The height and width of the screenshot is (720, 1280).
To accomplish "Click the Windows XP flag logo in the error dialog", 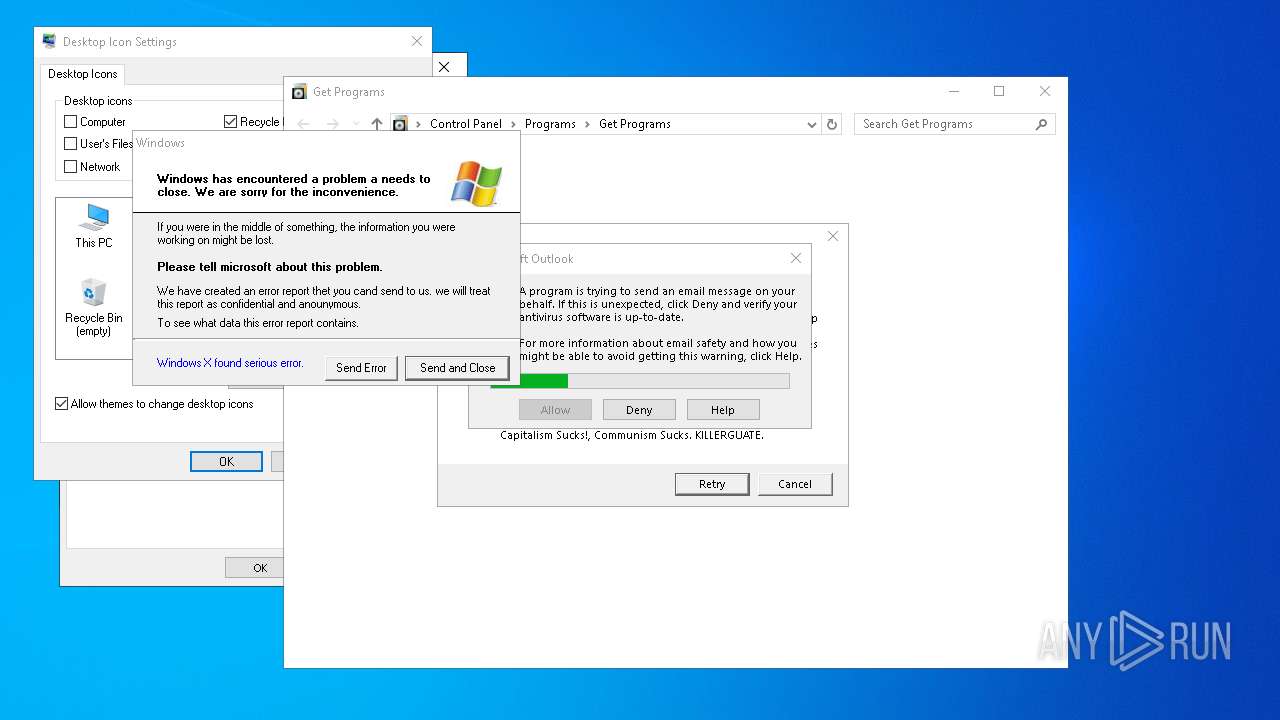I will (476, 183).
